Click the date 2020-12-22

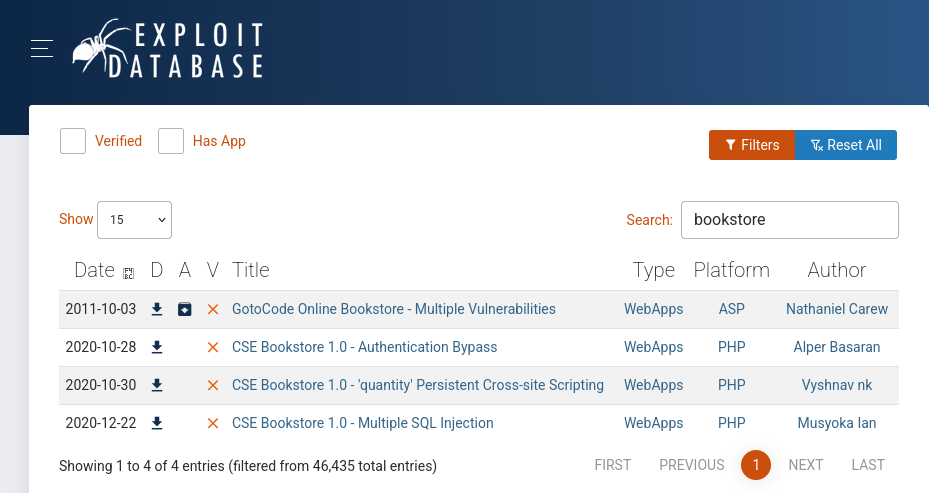click(101, 423)
